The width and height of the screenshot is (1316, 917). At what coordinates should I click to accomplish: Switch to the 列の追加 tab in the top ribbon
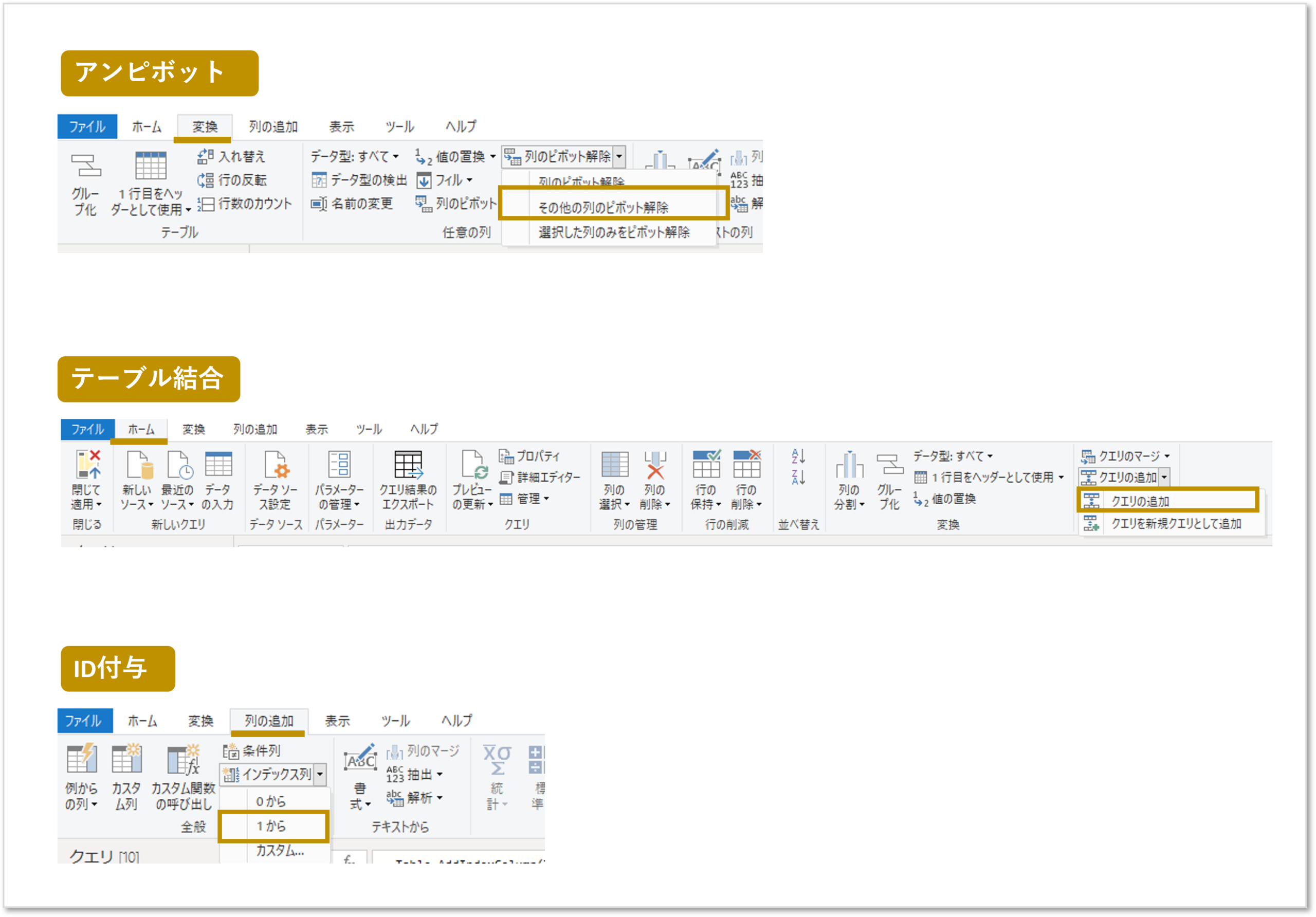(273, 126)
